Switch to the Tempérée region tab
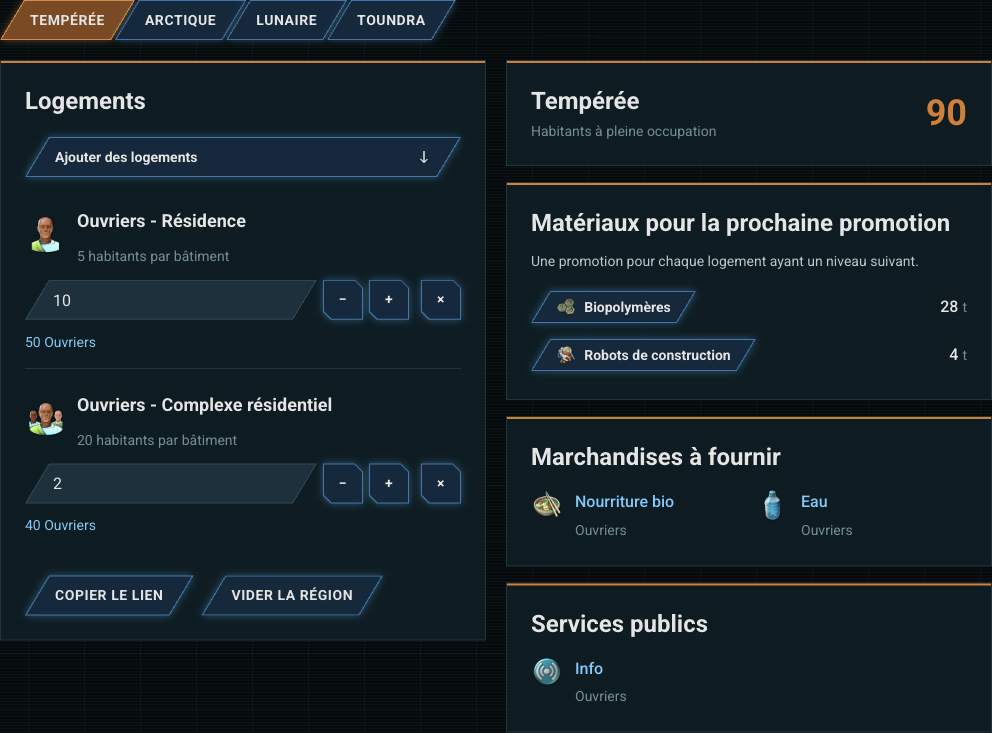This screenshot has width=992, height=733. click(x=67, y=20)
